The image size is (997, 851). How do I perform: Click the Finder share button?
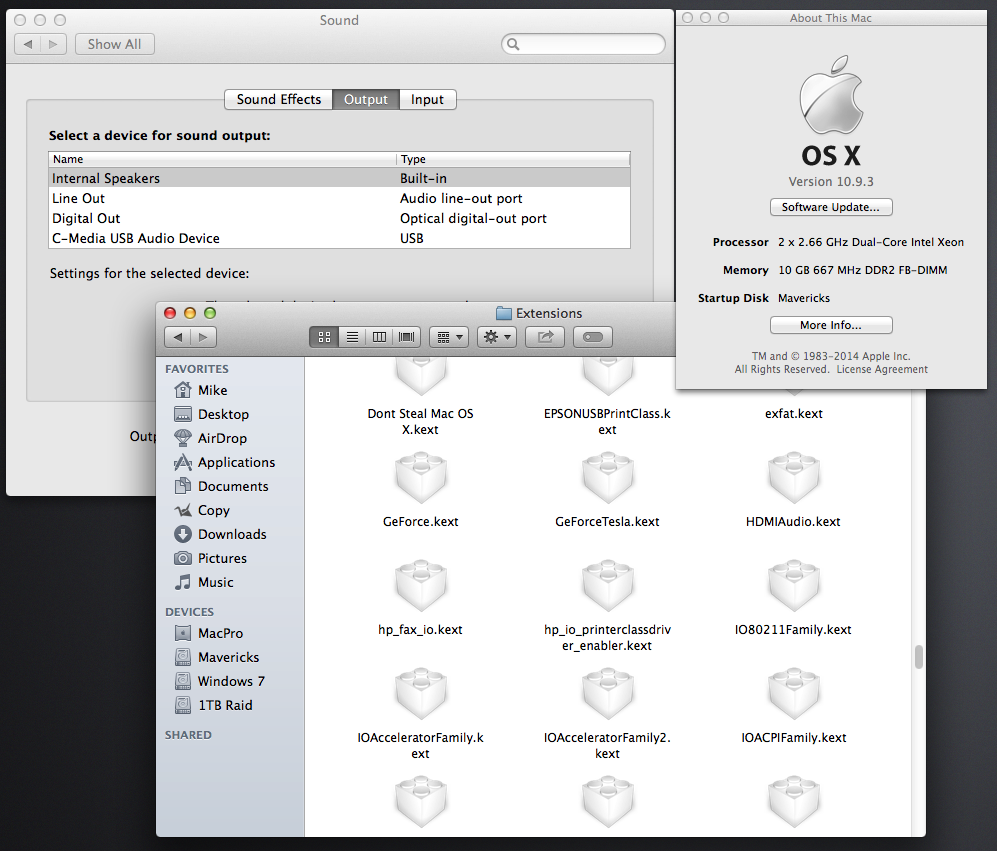coord(545,337)
